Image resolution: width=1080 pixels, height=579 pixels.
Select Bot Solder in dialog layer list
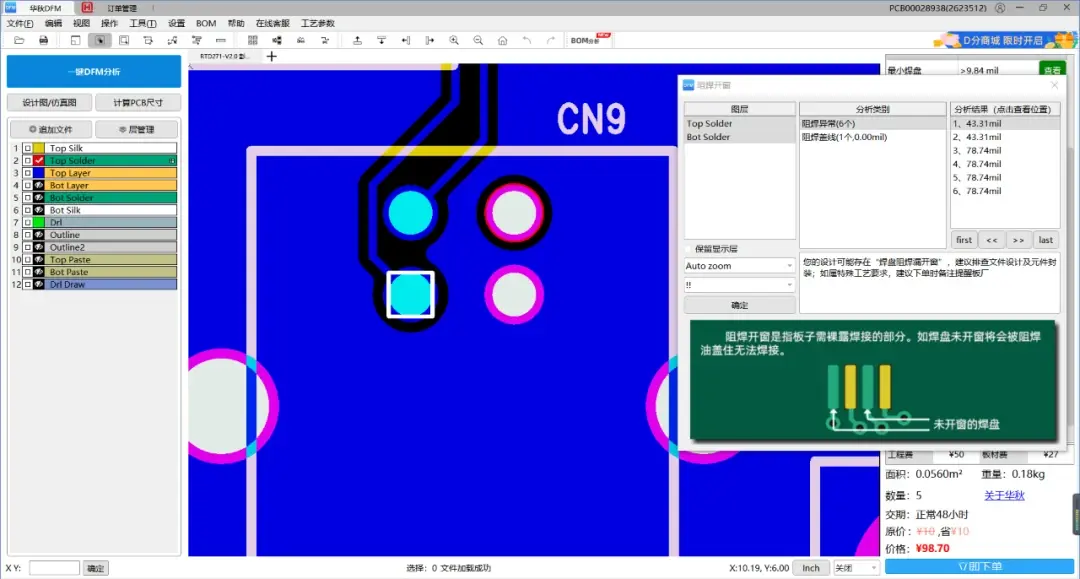pyautogui.click(x=739, y=137)
